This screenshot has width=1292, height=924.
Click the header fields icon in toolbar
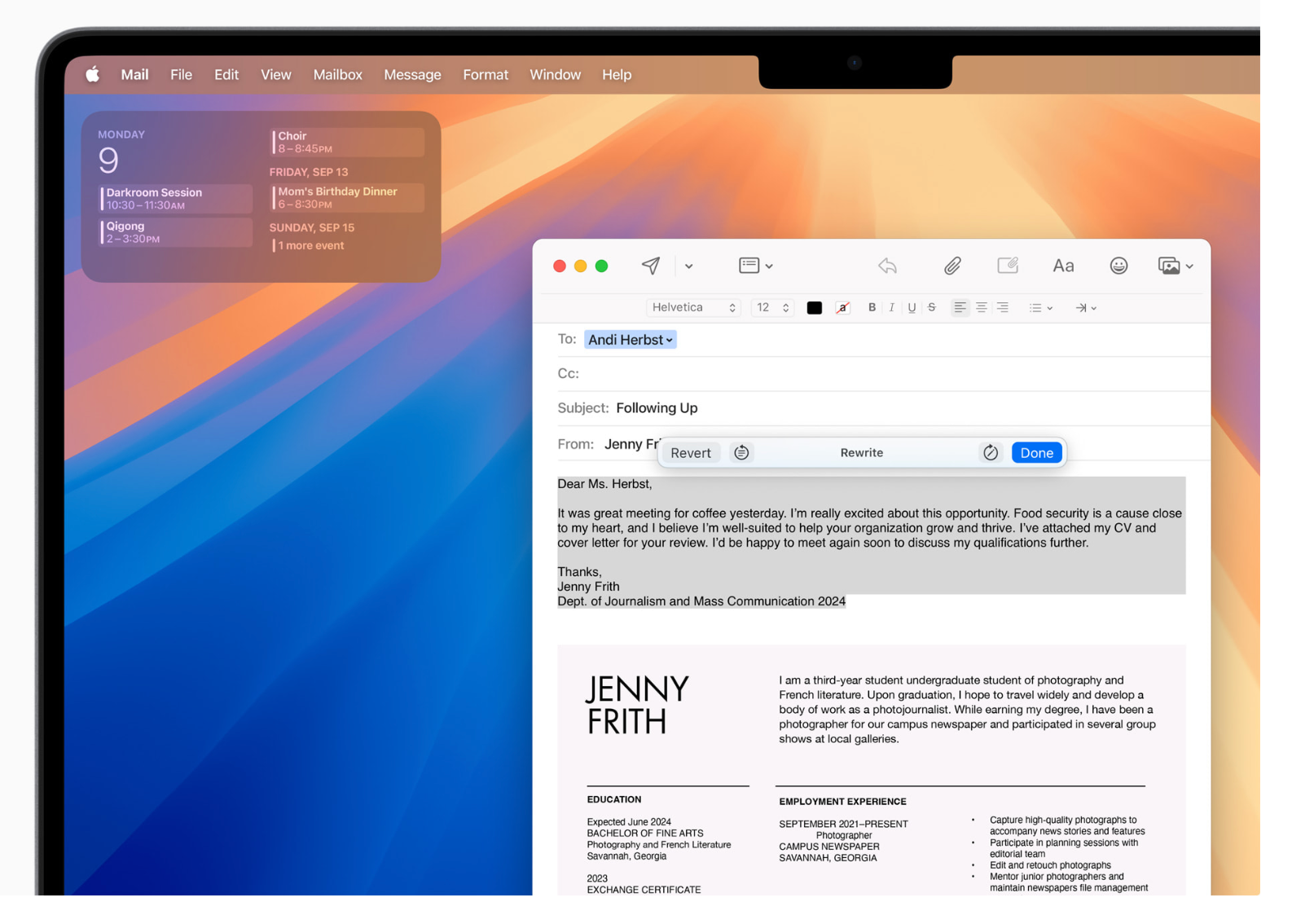point(749,266)
